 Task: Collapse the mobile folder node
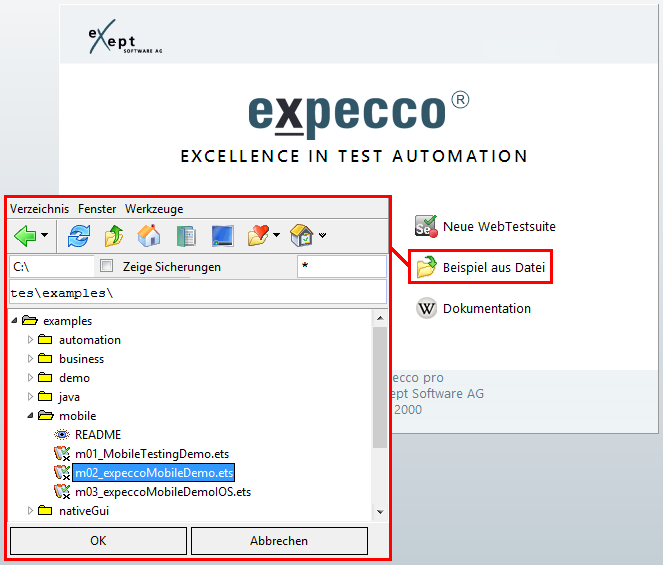[30, 416]
